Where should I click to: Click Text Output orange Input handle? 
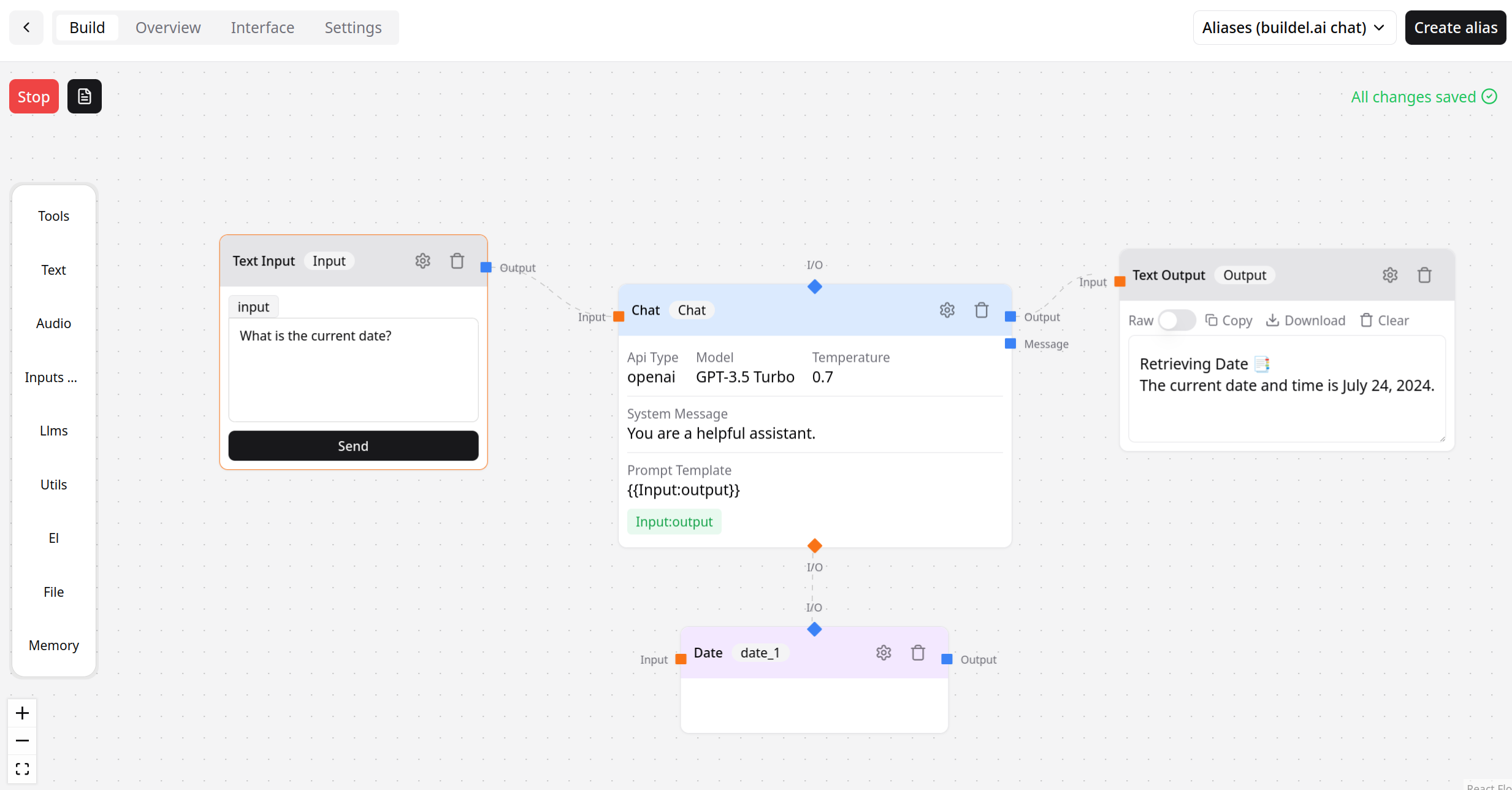click(x=1120, y=282)
